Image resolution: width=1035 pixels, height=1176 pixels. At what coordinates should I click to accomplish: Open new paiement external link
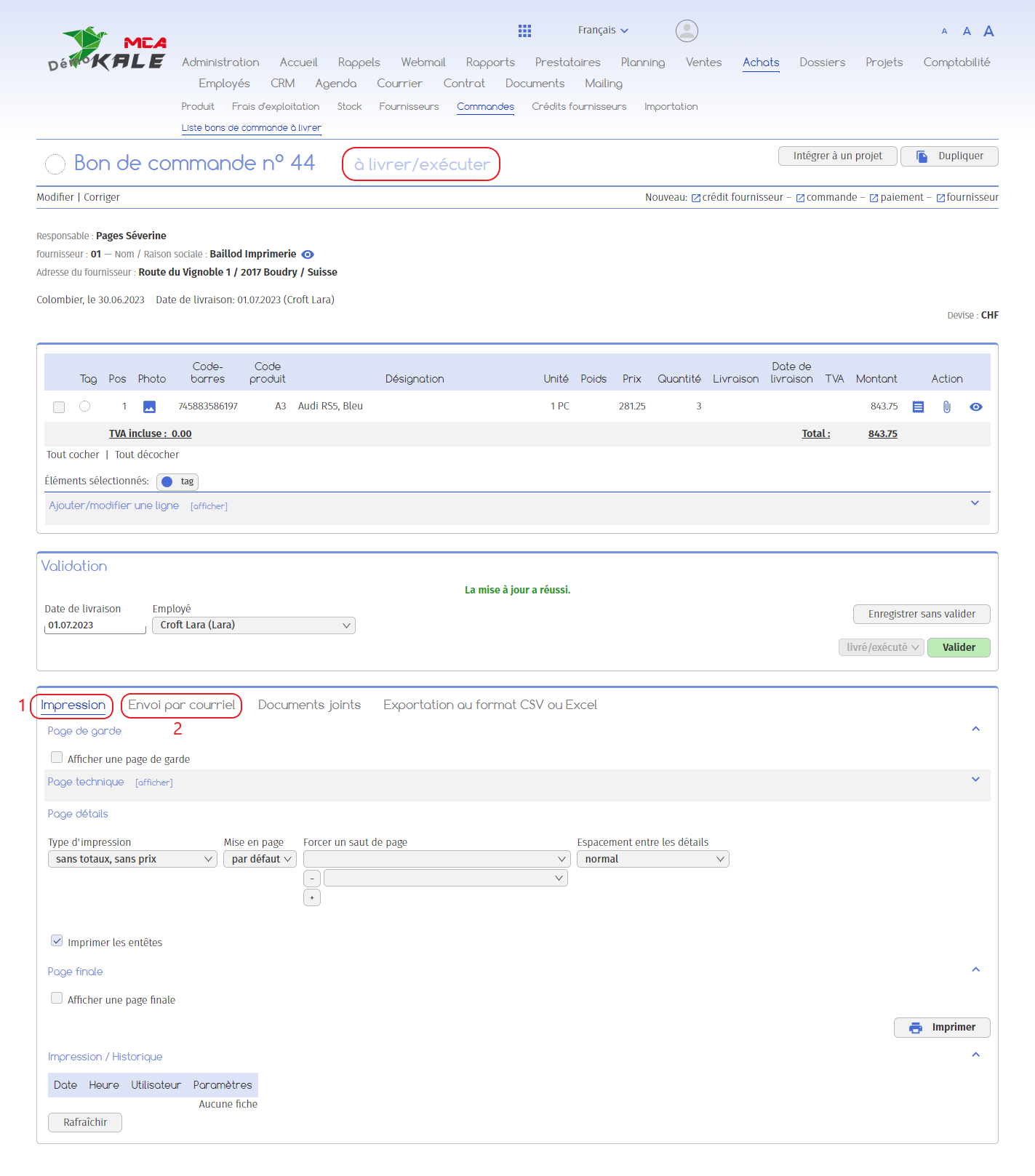point(897,197)
